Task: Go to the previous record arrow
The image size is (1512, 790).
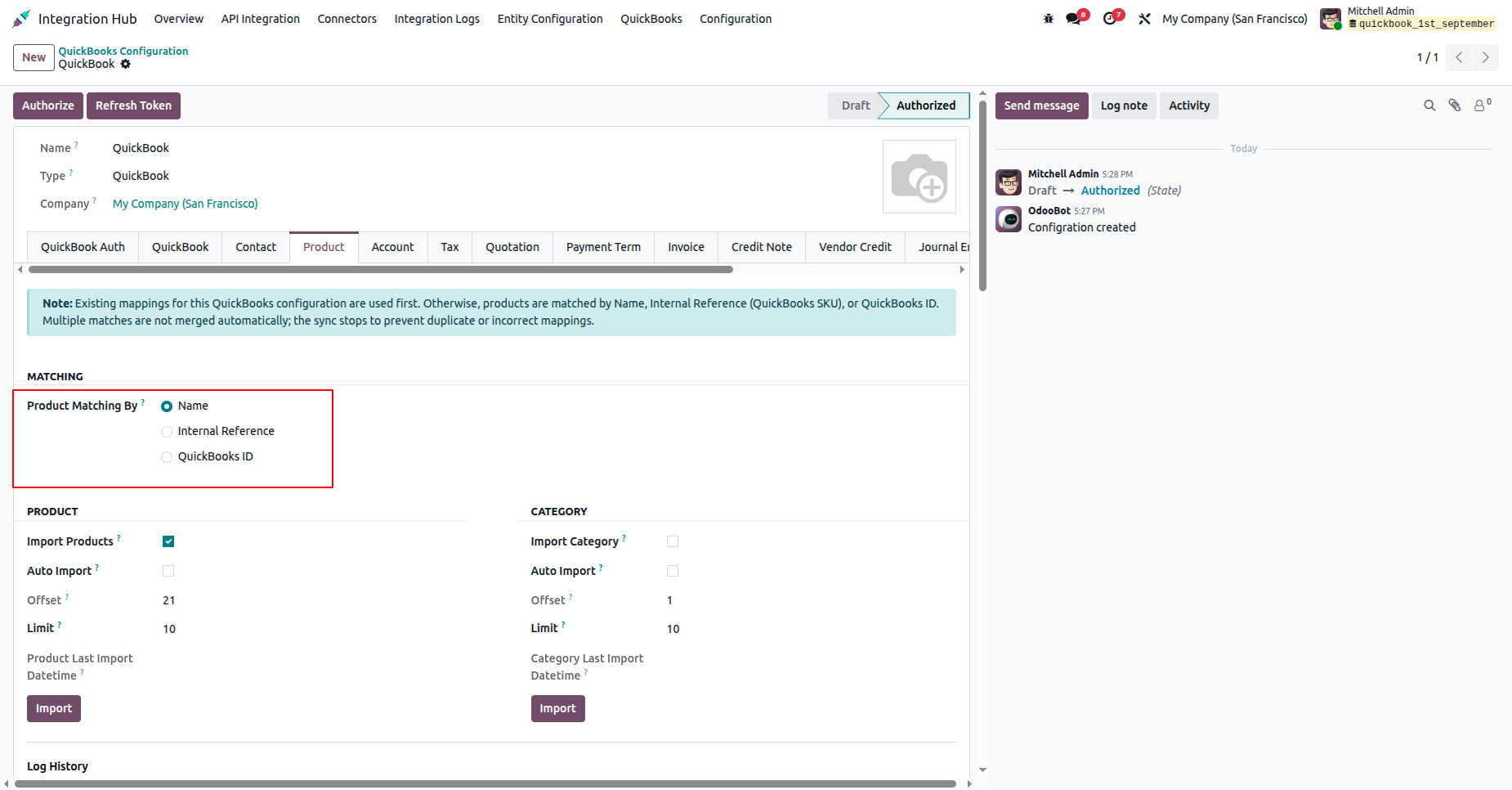Action: coord(1459,57)
